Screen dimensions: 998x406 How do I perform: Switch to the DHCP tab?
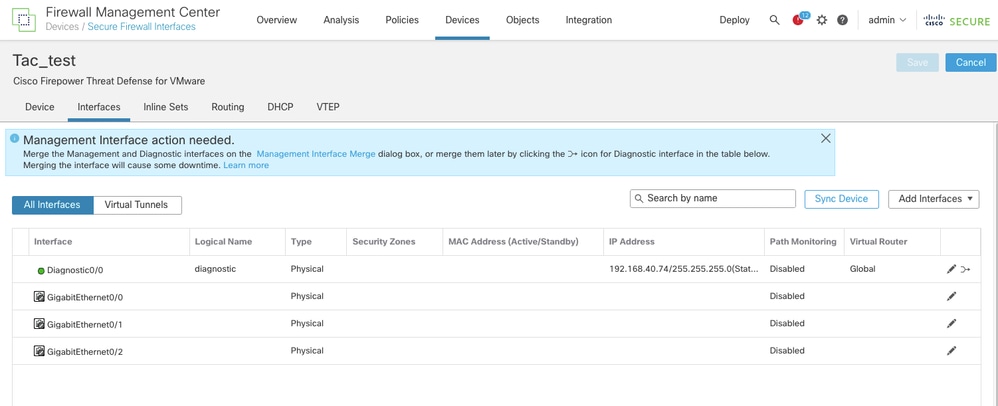pyautogui.click(x=280, y=107)
